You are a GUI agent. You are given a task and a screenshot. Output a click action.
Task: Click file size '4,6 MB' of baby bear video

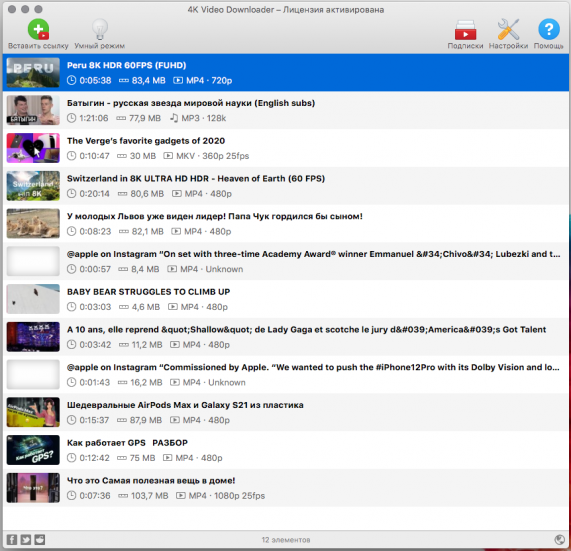[x=146, y=307]
